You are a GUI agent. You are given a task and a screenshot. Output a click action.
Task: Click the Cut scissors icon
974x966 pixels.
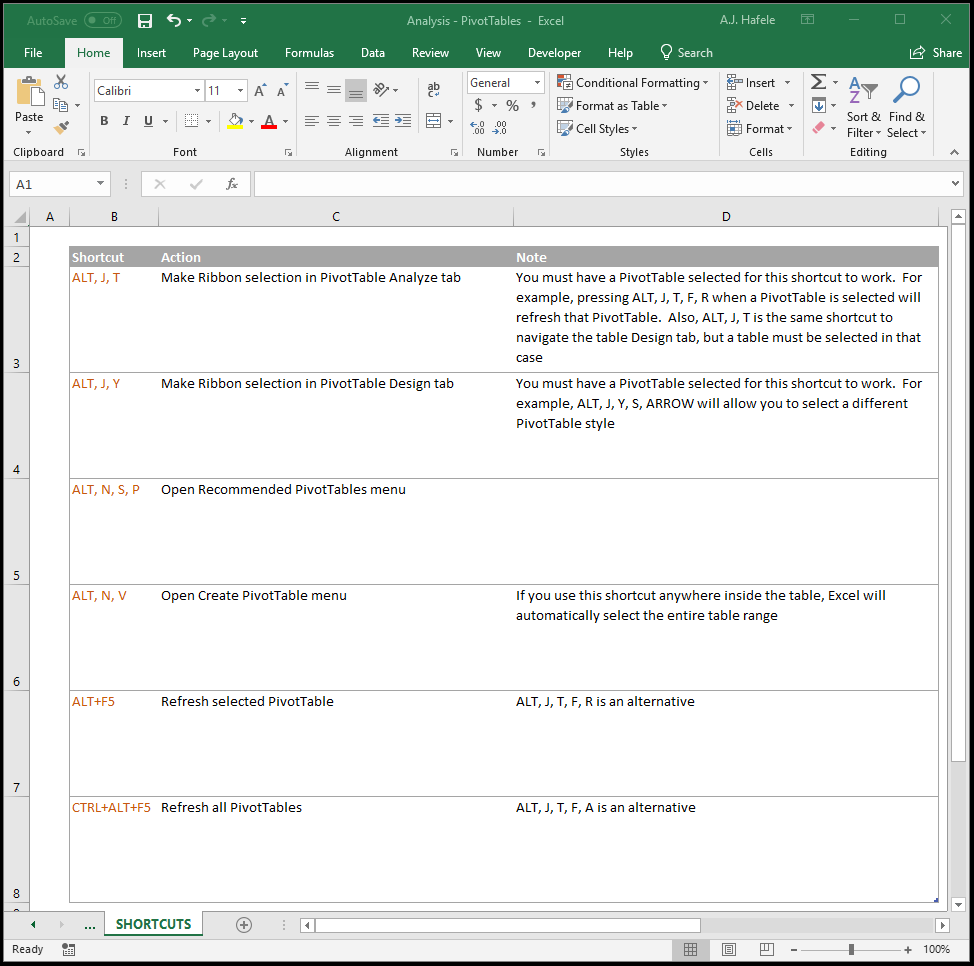coord(61,82)
